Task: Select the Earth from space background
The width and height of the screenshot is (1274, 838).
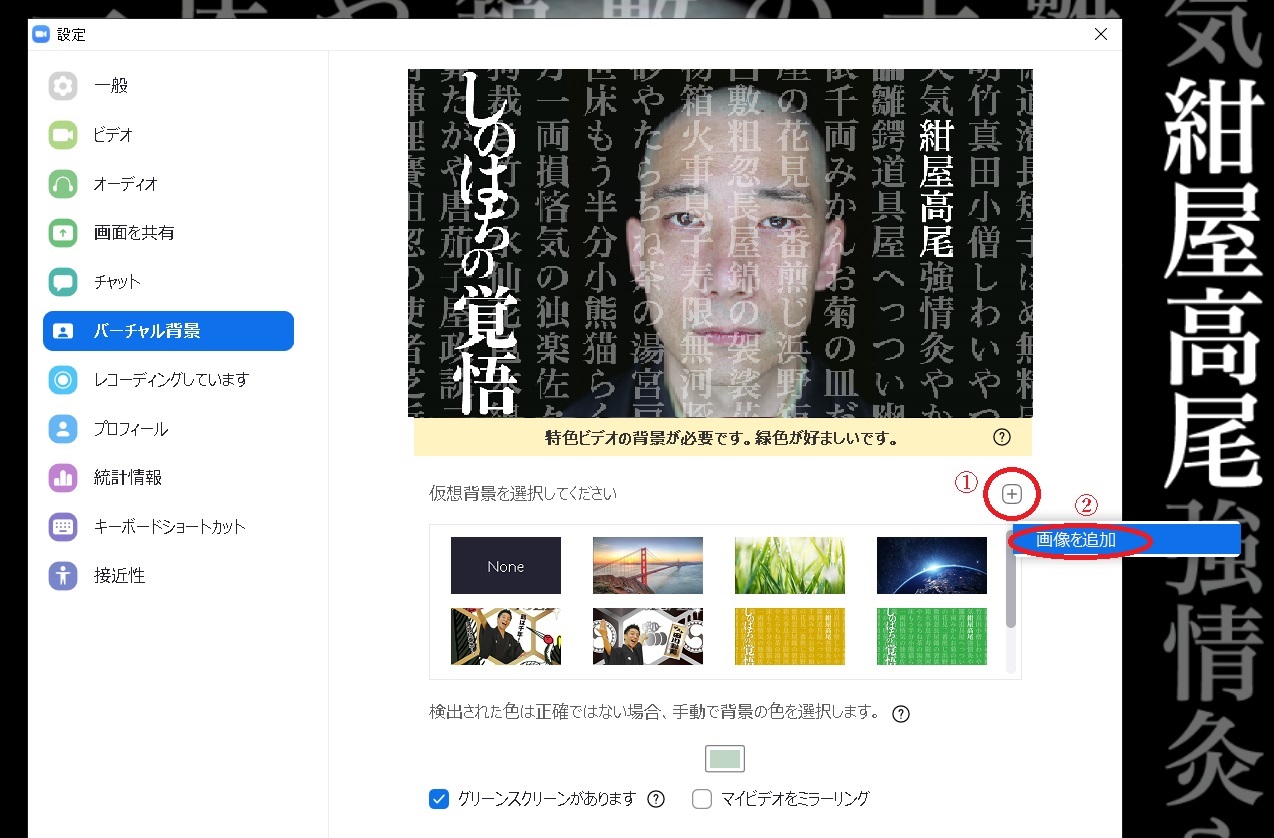Action: [x=932, y=566]
